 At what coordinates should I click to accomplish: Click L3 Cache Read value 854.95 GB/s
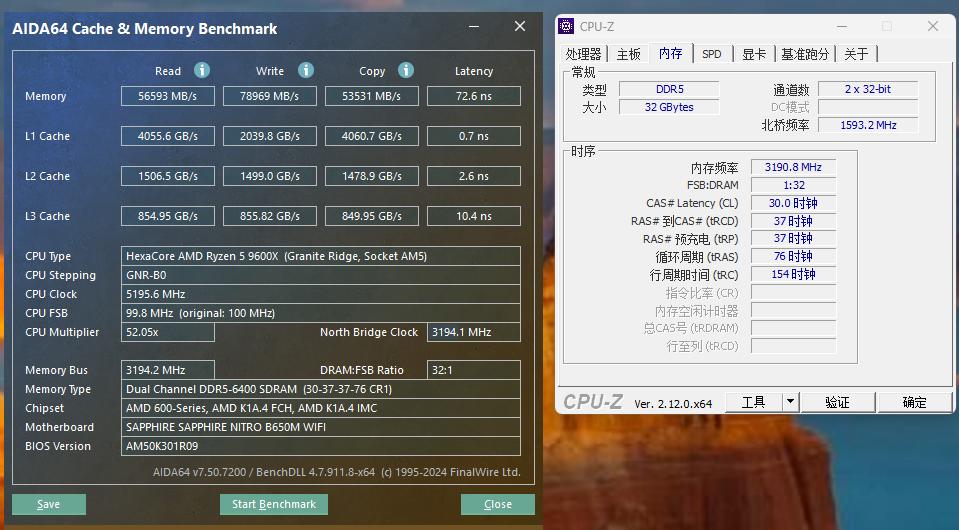168,216
